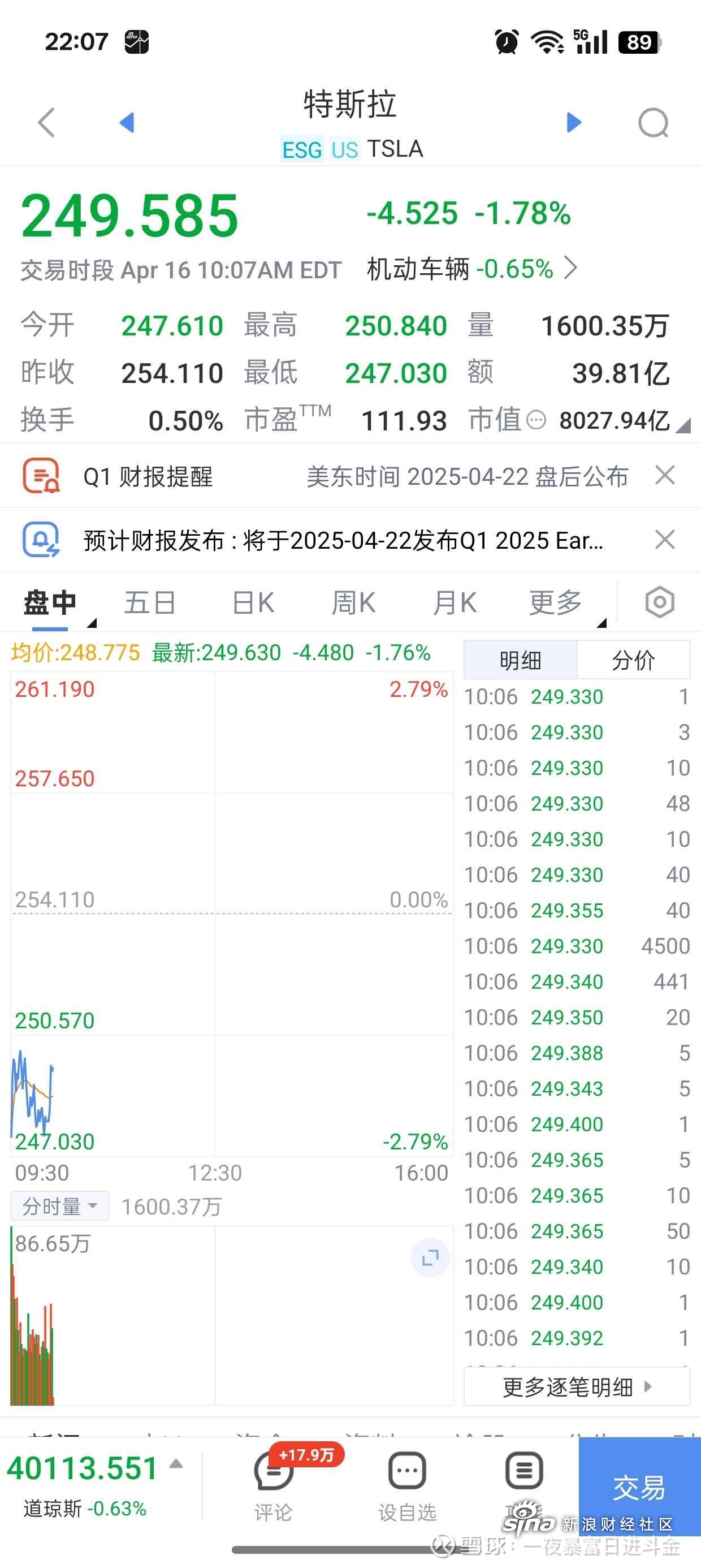The width and height of the screenshot is (701, 1568).
Task: Open the Q1 财报提醒 reminder icon
Action: [41, 476]
